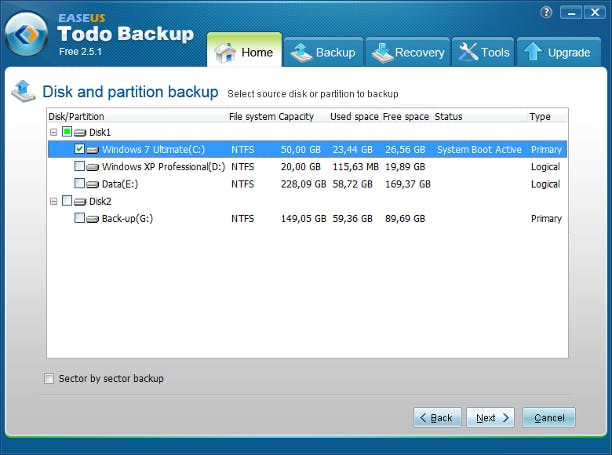Select the Disk2 label

[x=100, y=201]
